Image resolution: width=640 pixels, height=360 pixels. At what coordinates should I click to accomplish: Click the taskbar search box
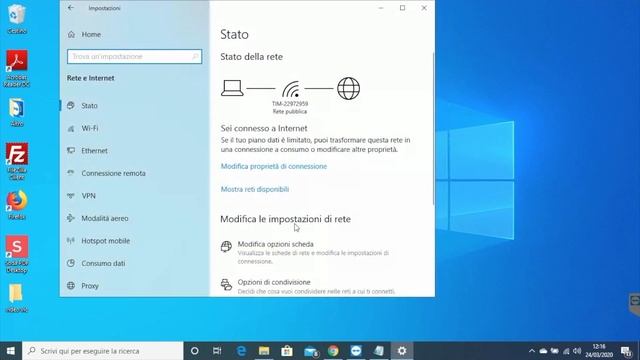(102, 351)
